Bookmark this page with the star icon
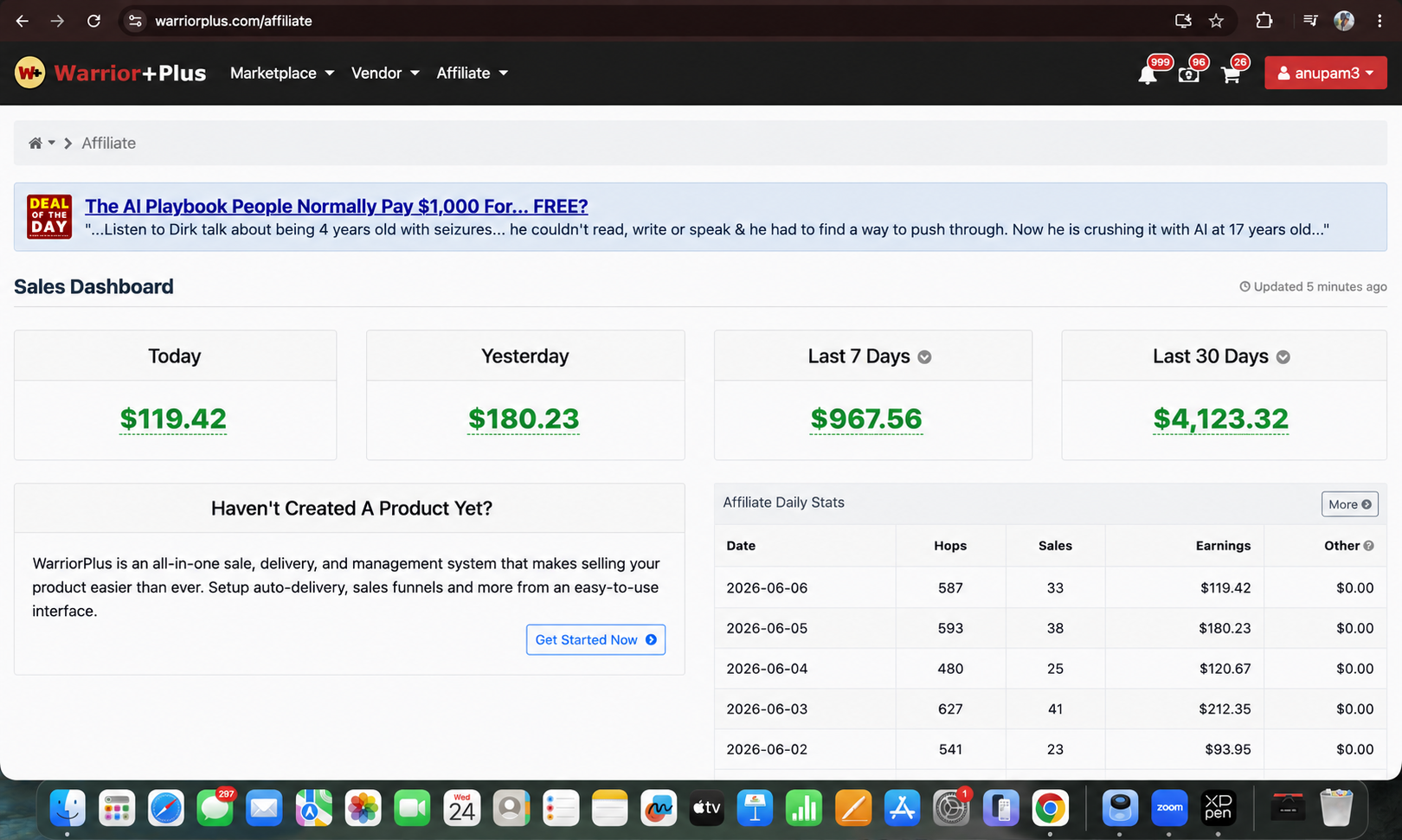1402x840 pixels. pyautogui.click(x=1216, y=21)
